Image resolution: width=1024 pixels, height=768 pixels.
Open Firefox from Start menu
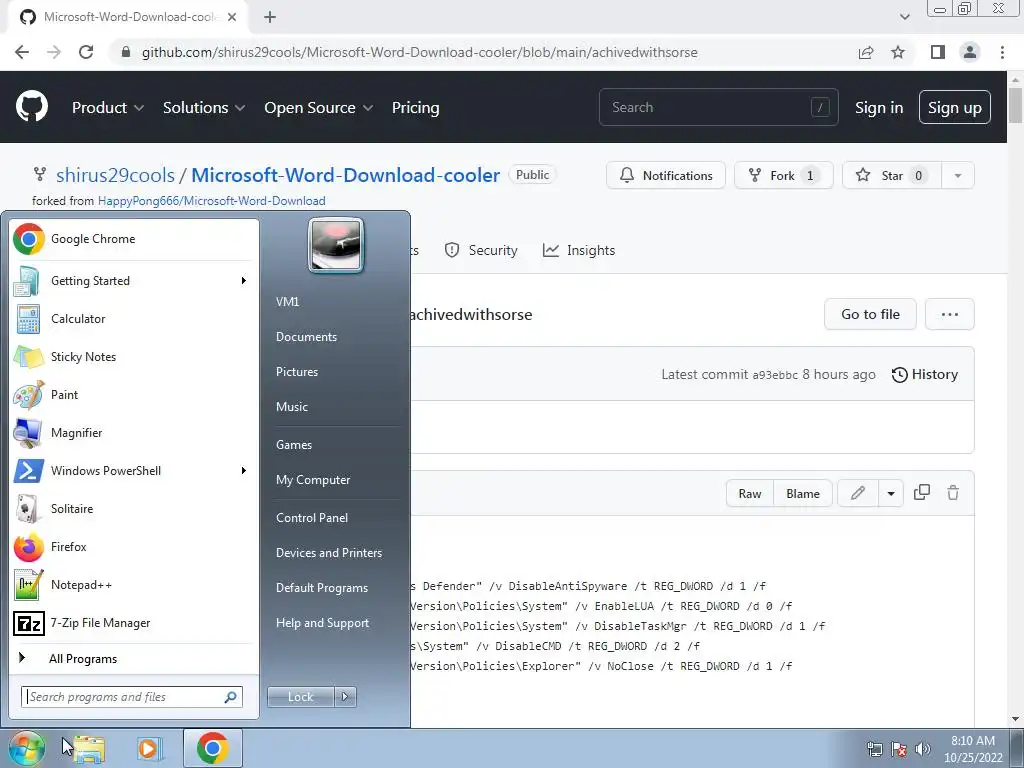click(134, 547)
